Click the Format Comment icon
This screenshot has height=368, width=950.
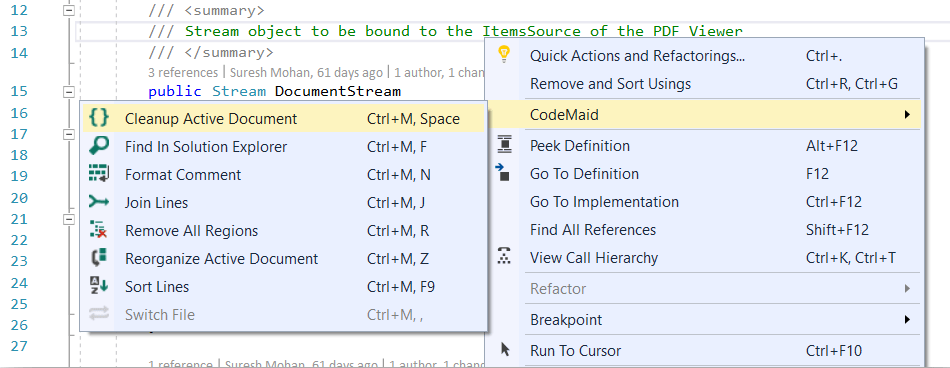click(x=99, y=174)
